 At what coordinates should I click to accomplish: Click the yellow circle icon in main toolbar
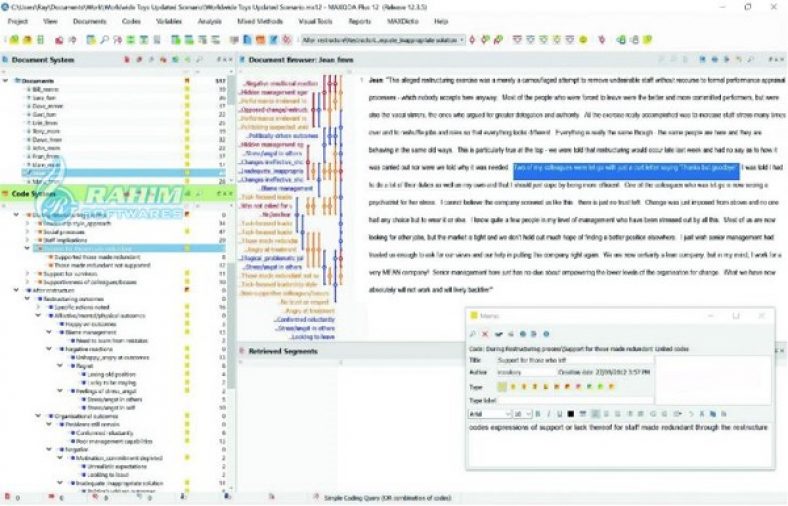click(583, 40)
